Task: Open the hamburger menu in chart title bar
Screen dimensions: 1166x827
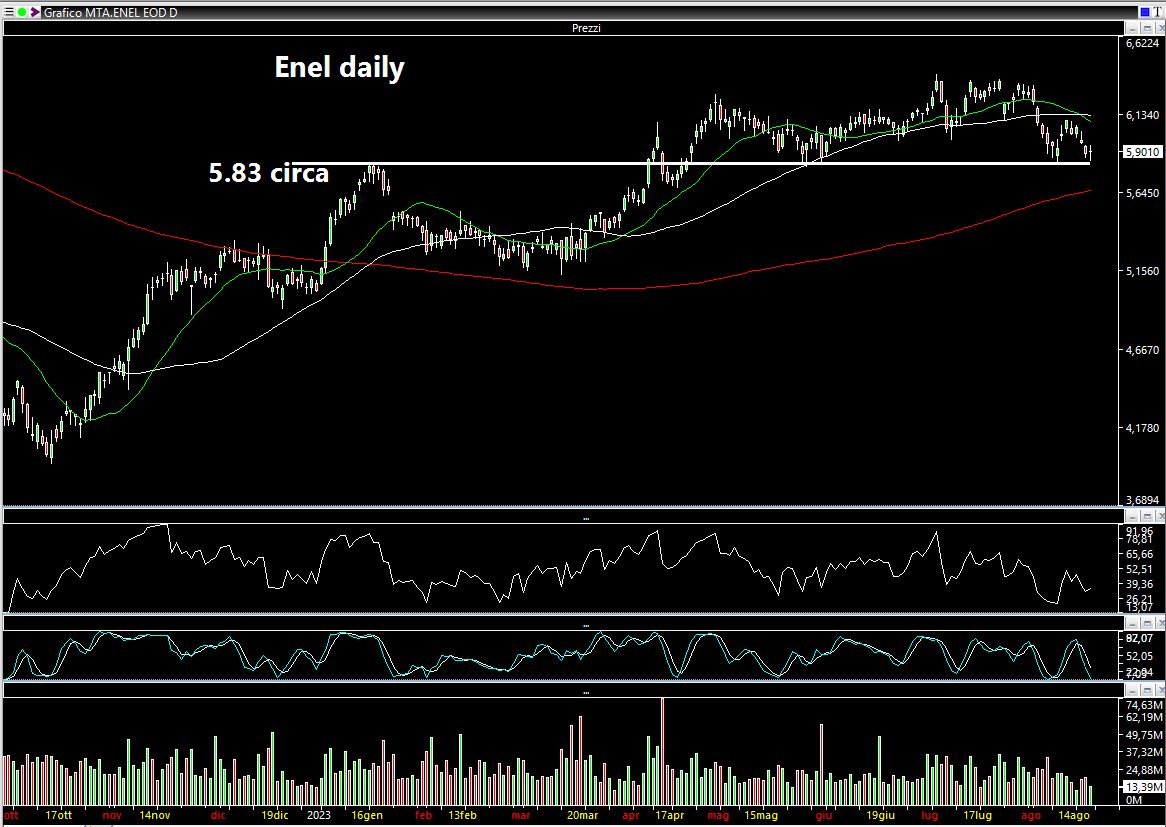Action: [x=9, y=12]
